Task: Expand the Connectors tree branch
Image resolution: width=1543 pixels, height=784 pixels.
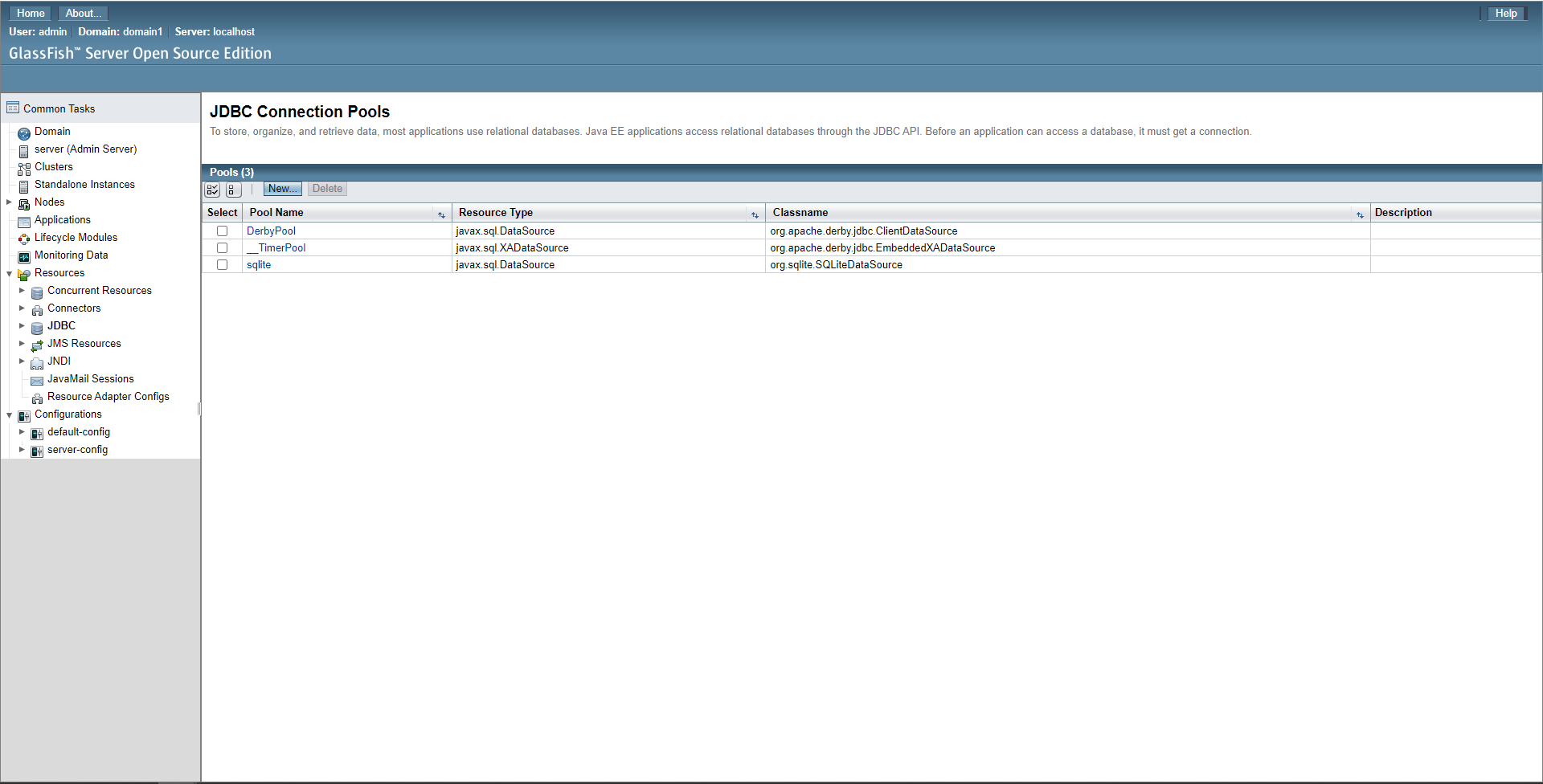Action: coord(22,308)
